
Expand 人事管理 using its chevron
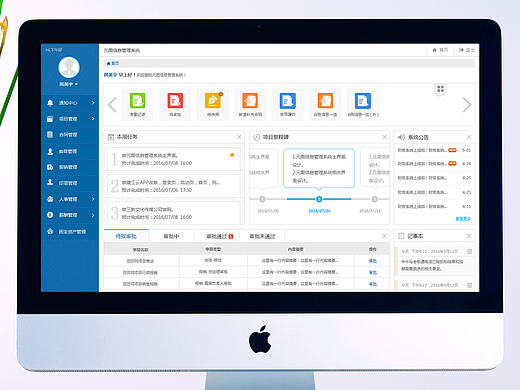pyautogui.click(x=93, y=199)
